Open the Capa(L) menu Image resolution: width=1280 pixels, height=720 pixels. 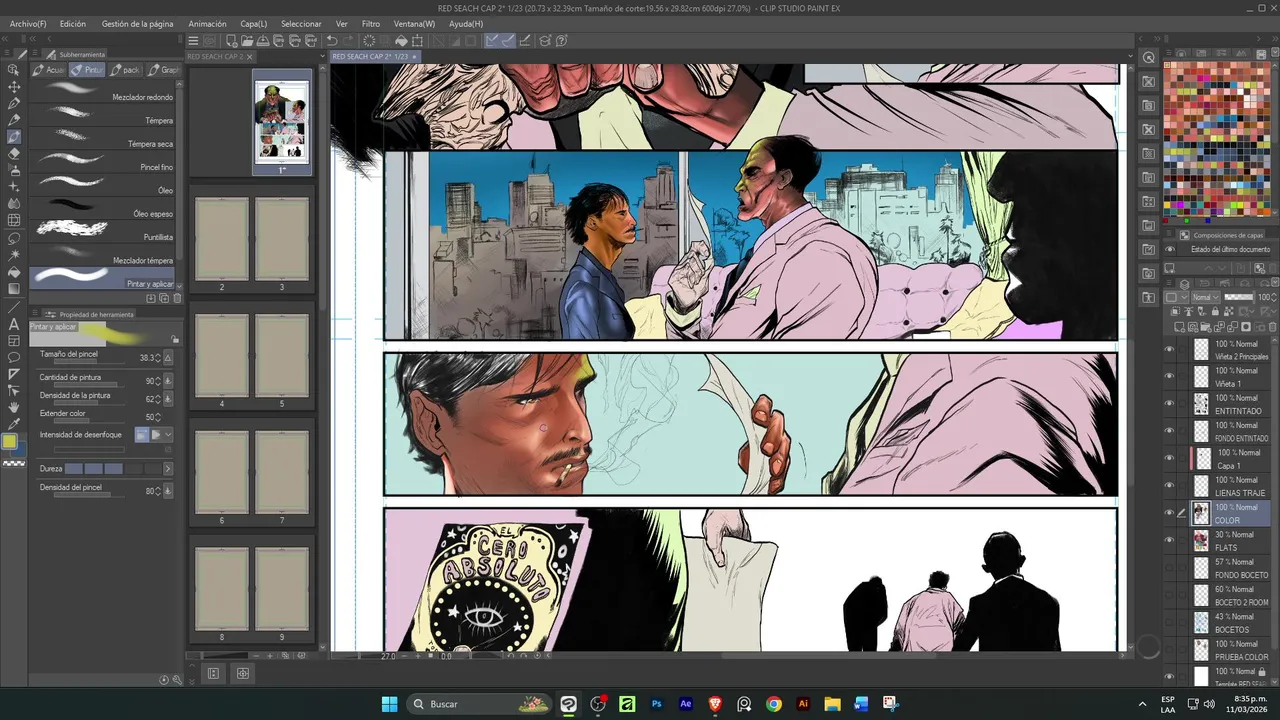click(x=254, y=23)
